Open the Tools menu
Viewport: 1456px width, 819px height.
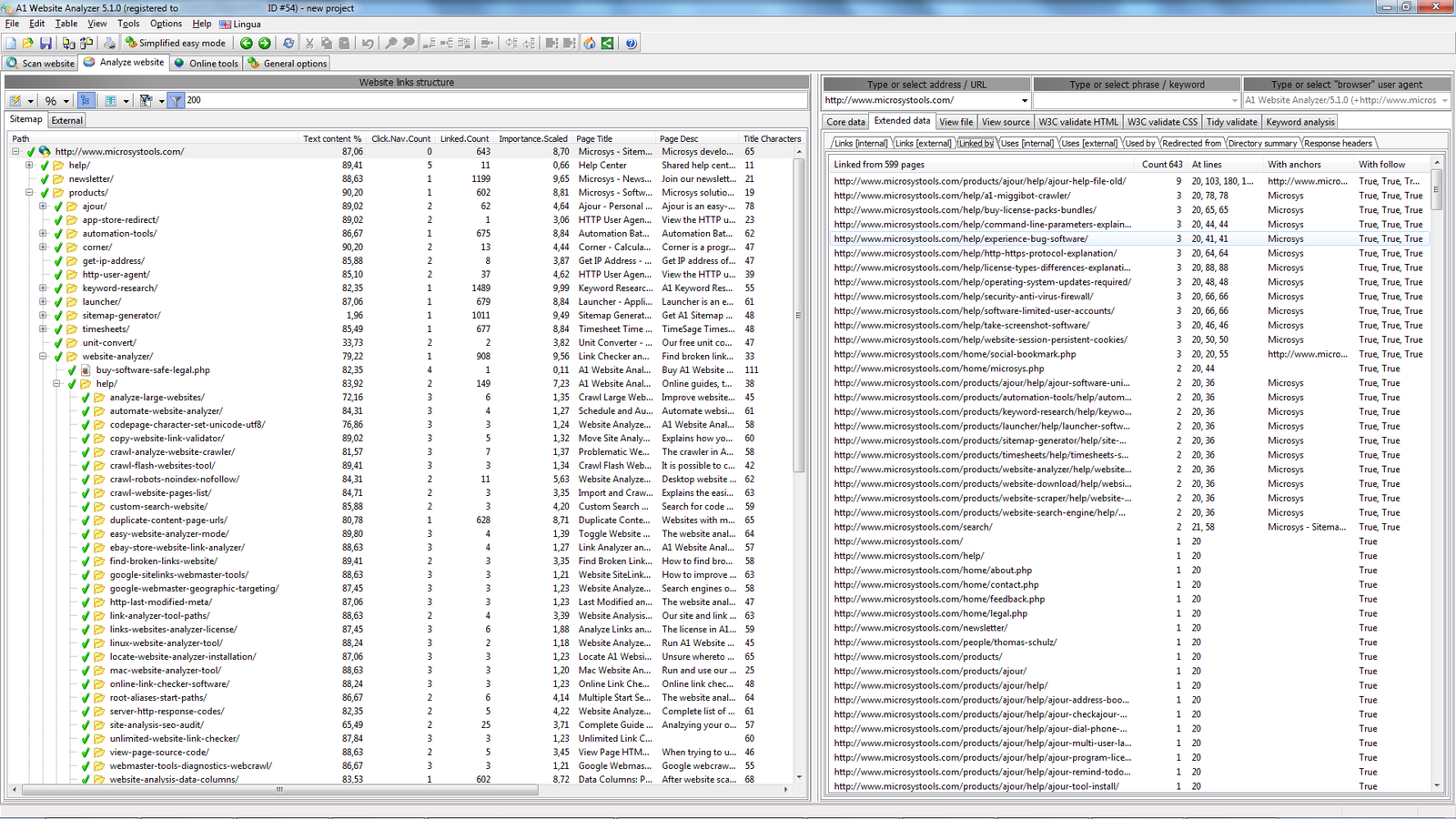[128, 24]
